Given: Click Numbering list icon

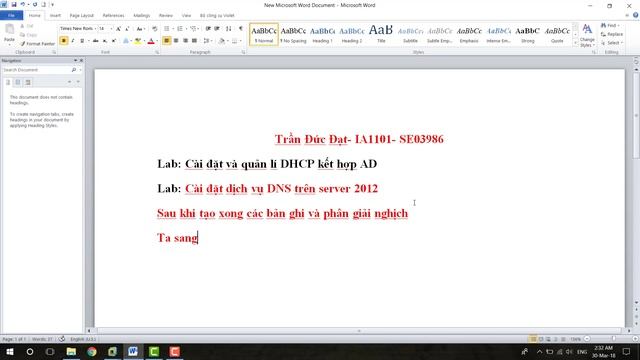Looking at the screenshot, I should [180, 29].
